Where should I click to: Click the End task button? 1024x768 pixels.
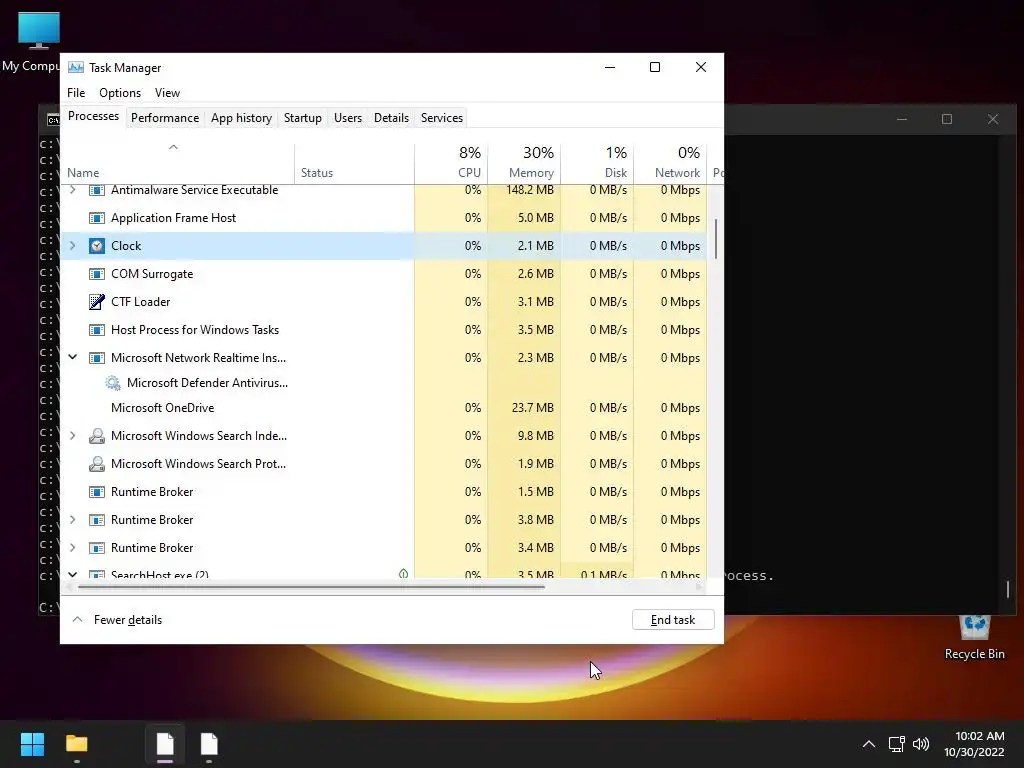(x=673, y=620)
